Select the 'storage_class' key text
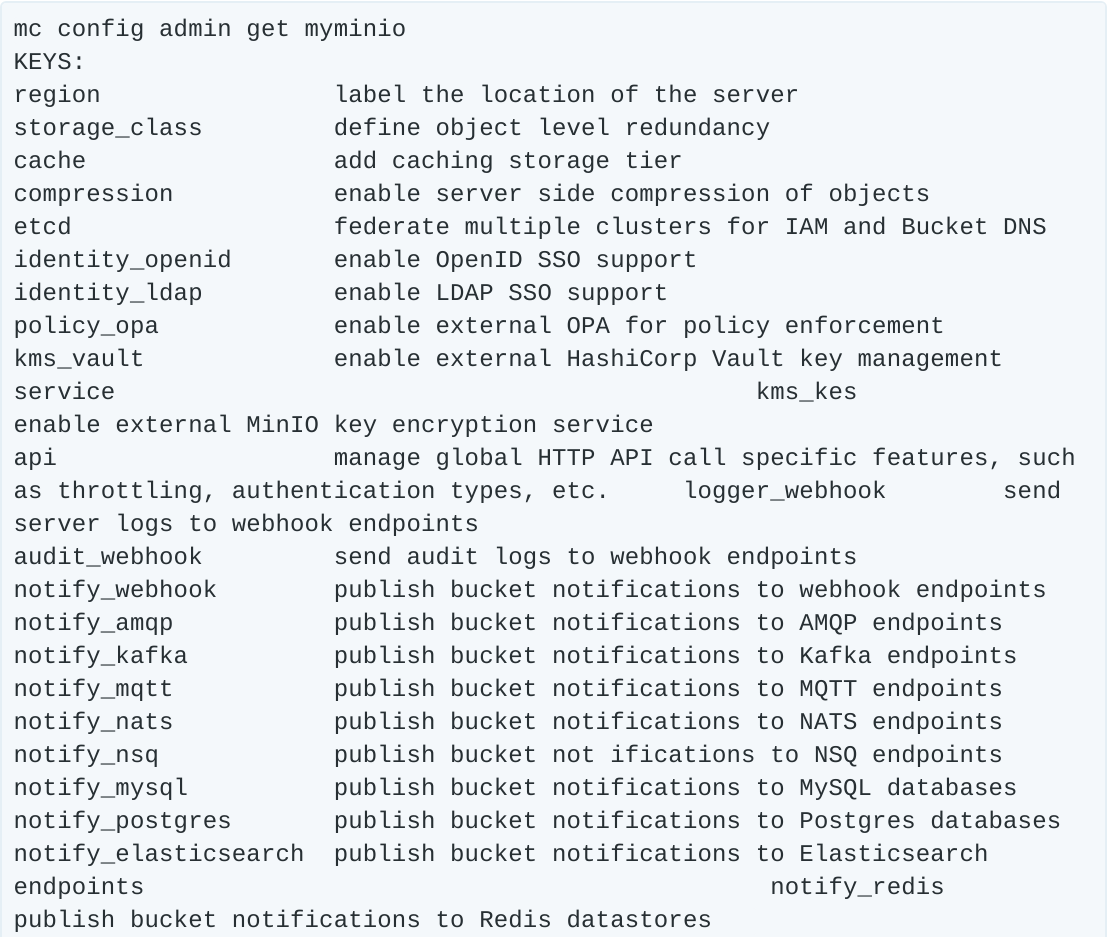 click(108, 128)
